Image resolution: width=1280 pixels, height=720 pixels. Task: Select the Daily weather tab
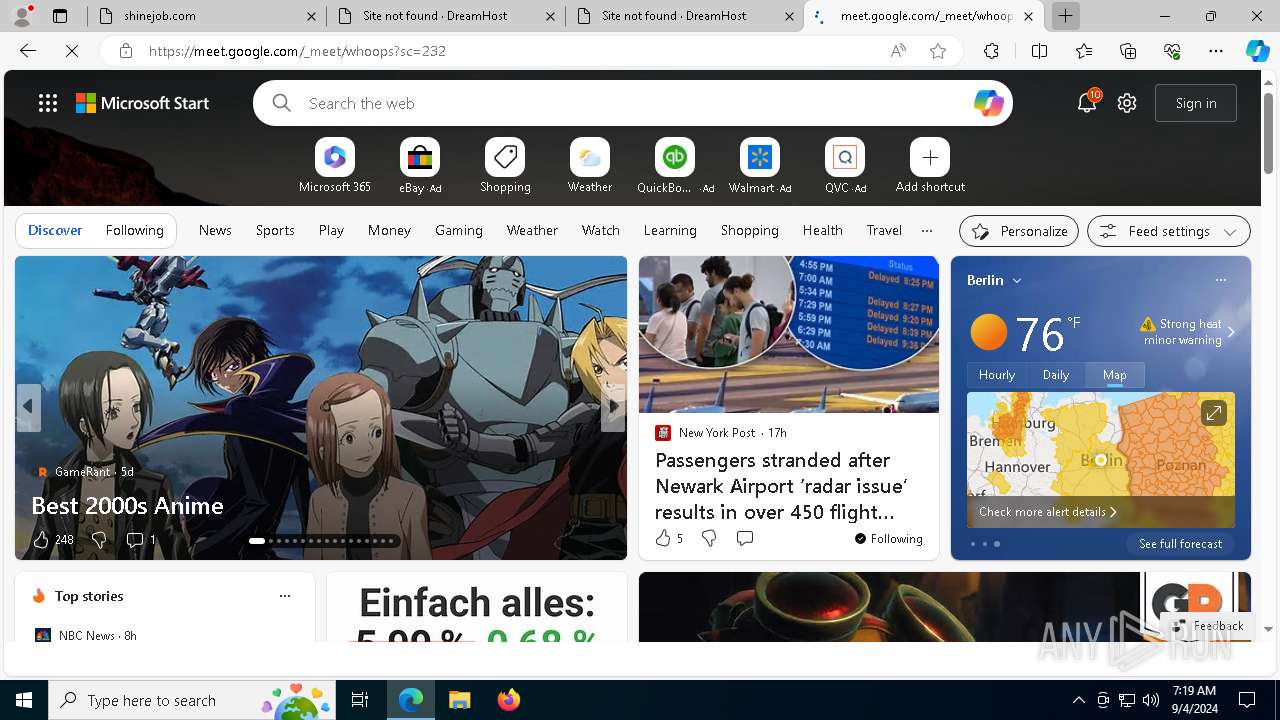pos(1056,375)
